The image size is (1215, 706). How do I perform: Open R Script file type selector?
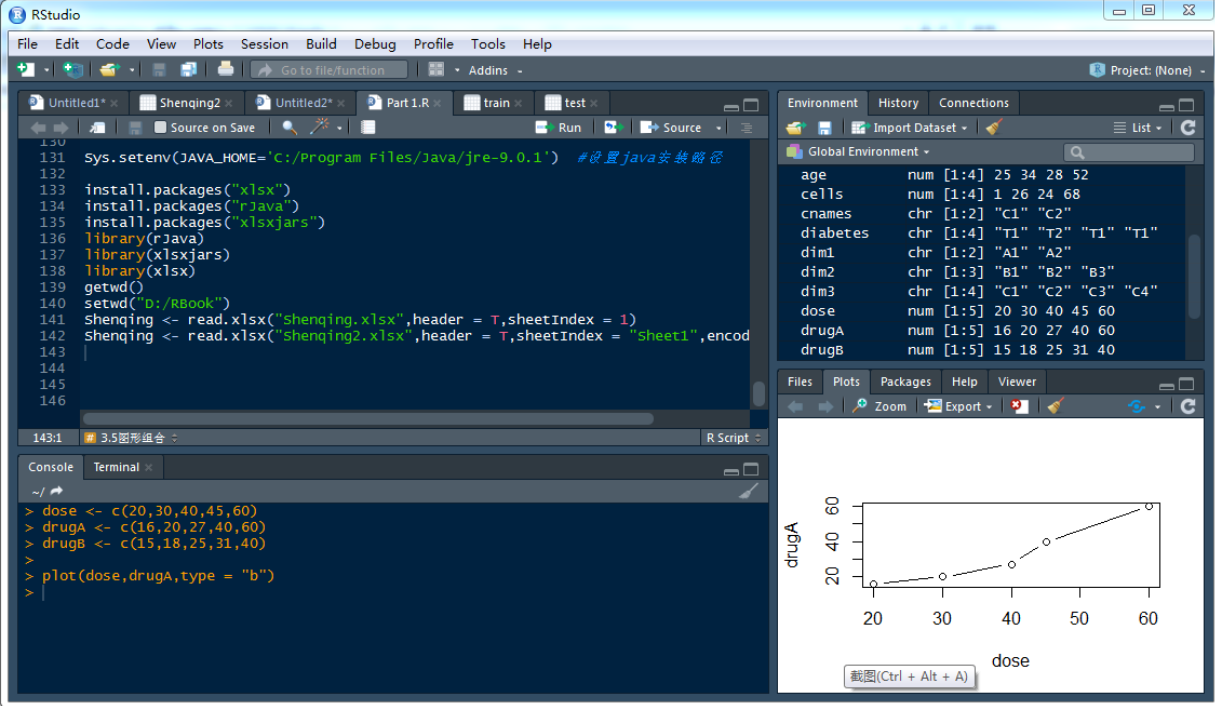[733, 438]
